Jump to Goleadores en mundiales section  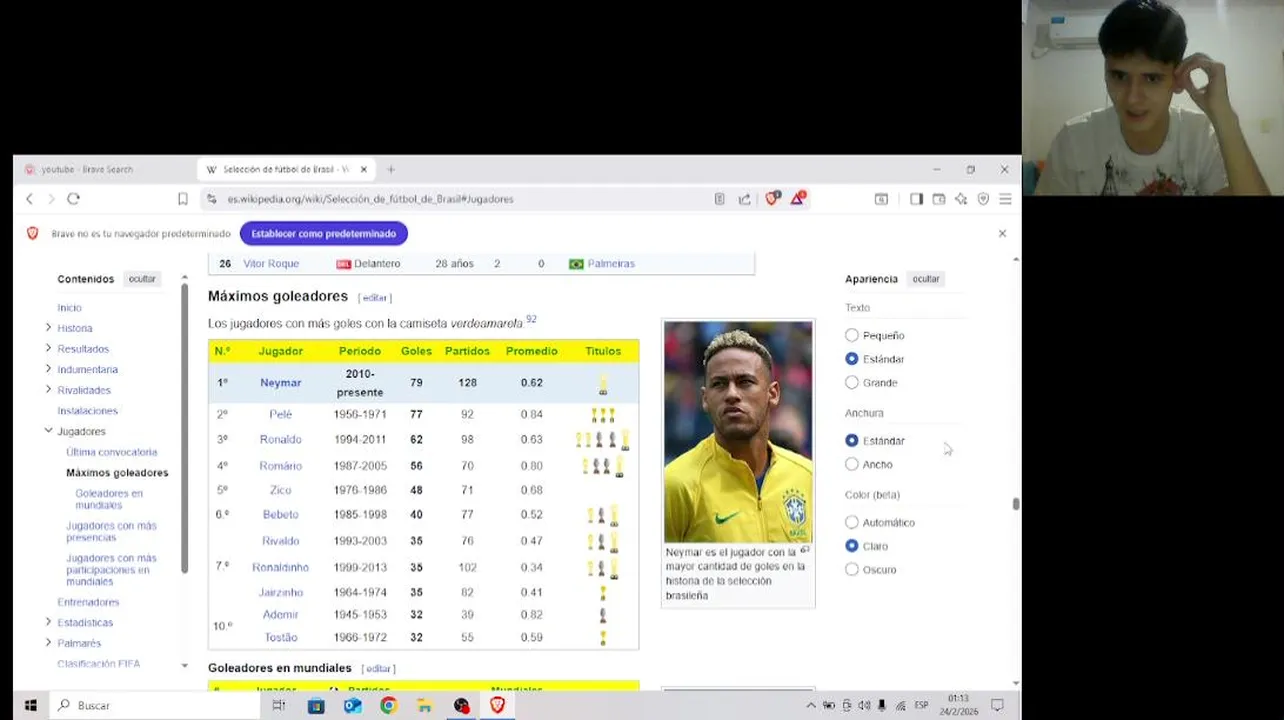click(x=109, y=499)
